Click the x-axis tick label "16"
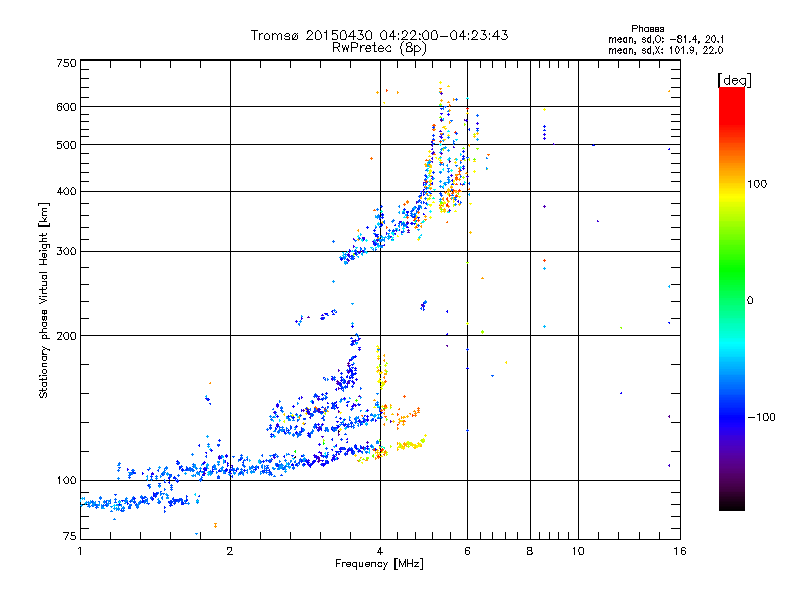The height and width of the screenshot is (600, 800). (680, 551)
